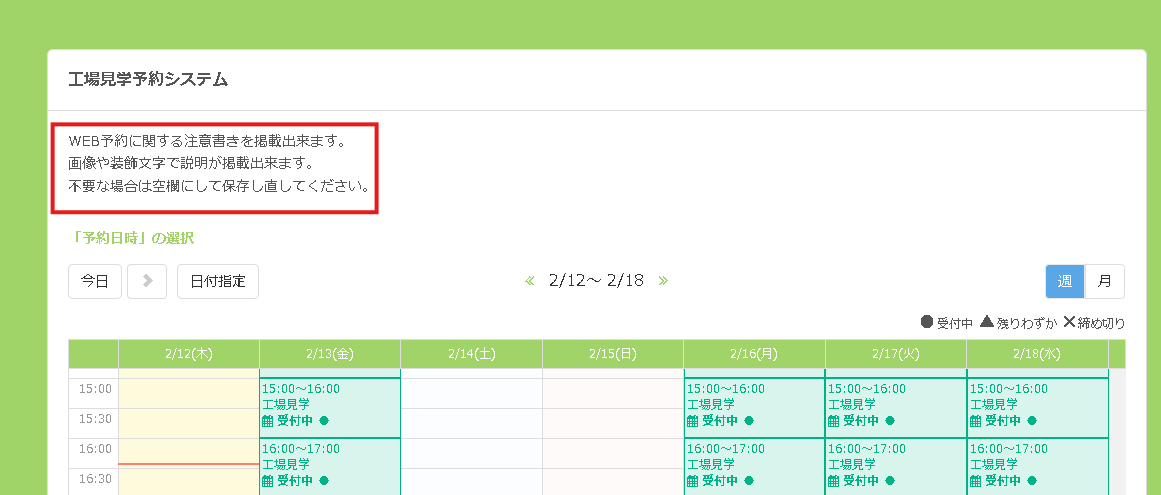Switch to the 月 (month) view
Screen dimensions: 1161x495
(1105, 282)
